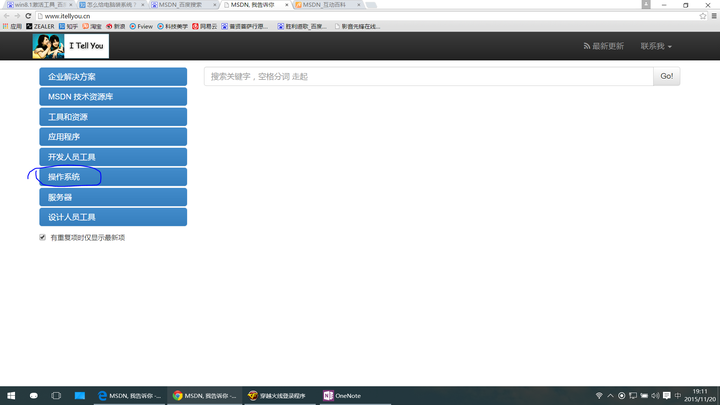Image resolution: width=720 pixels, height=405 pixels.
Task: Untick the 有重复项时仅显示最新项 checkbox
Action: [x=42, y=237]
